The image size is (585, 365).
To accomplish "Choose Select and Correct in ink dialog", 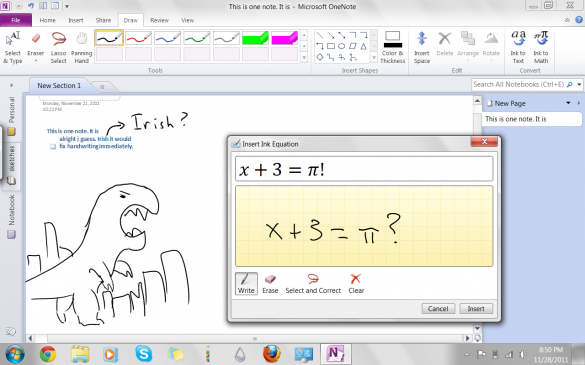I will 313,284.
